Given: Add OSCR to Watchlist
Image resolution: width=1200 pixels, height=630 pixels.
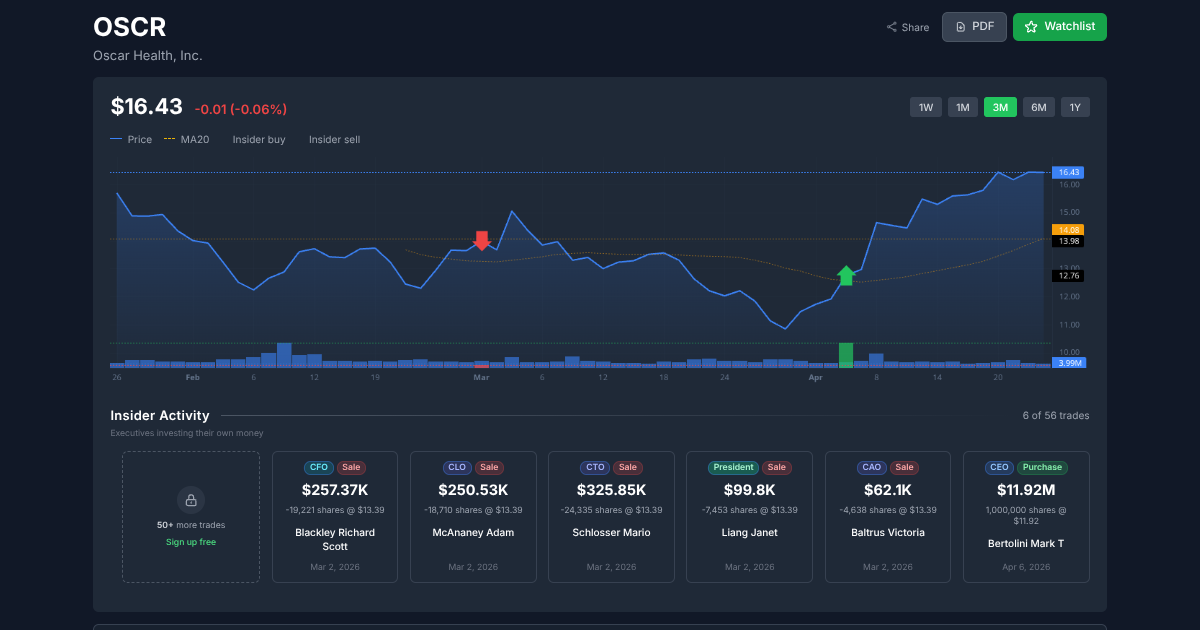Looking at the screenshot, I should coord(1059,27).
